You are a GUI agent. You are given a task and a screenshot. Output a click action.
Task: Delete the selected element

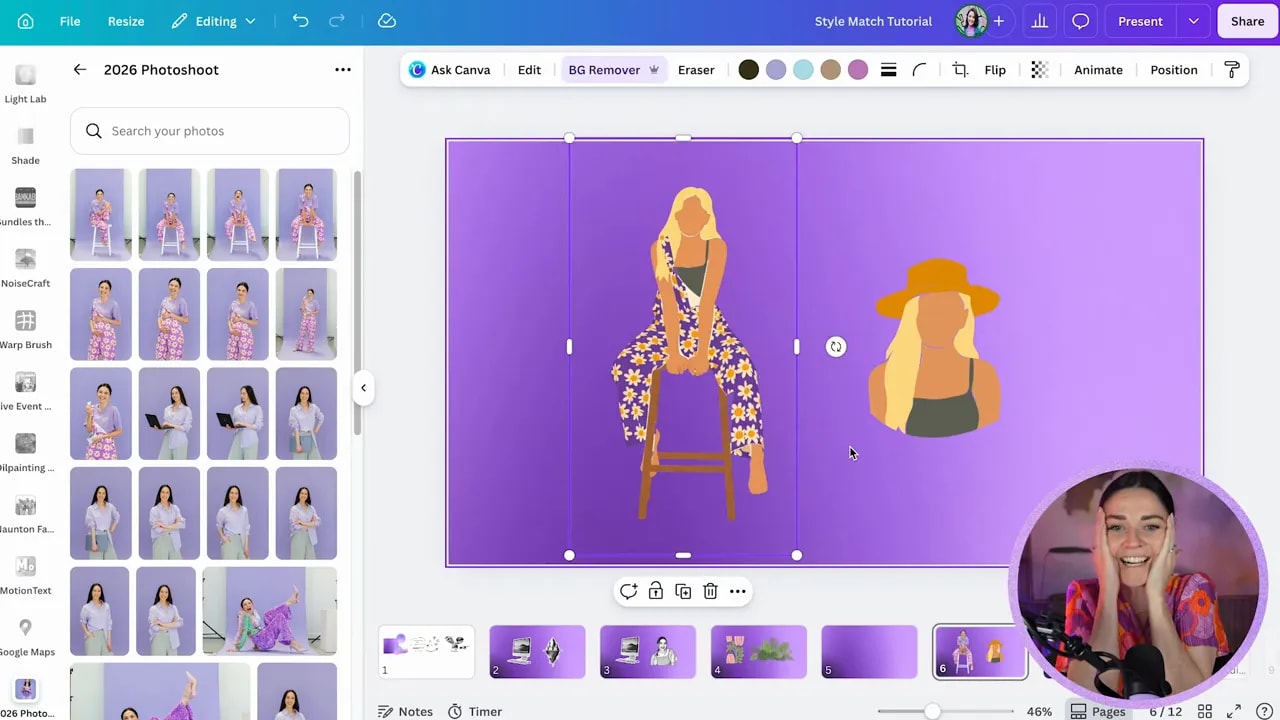(710, 591)
